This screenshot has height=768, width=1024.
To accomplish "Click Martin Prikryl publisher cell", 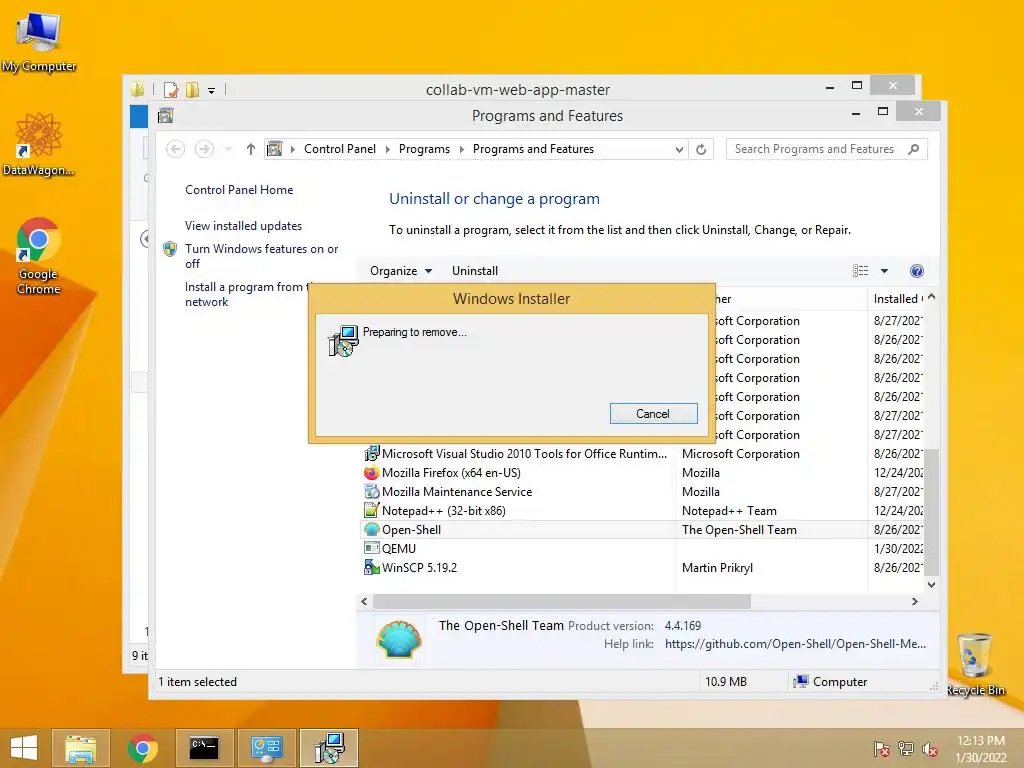I will tap(717, 568).
